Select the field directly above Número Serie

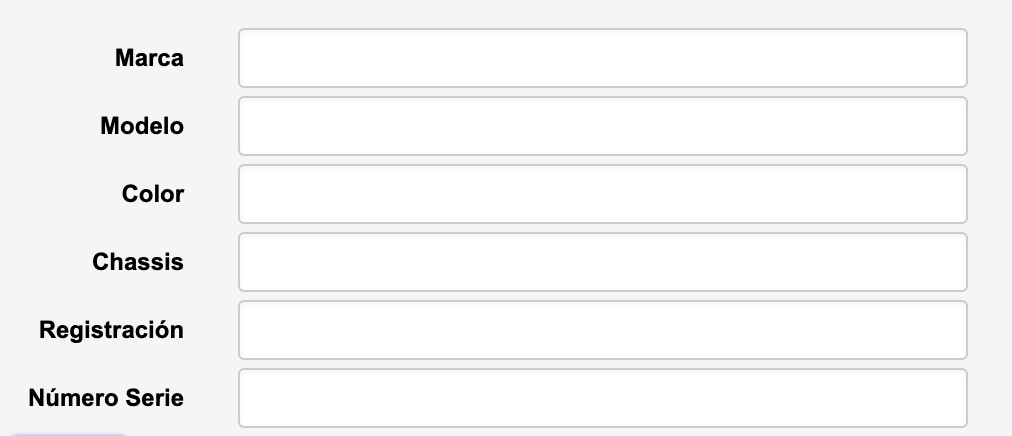click(x=602, y=330)
